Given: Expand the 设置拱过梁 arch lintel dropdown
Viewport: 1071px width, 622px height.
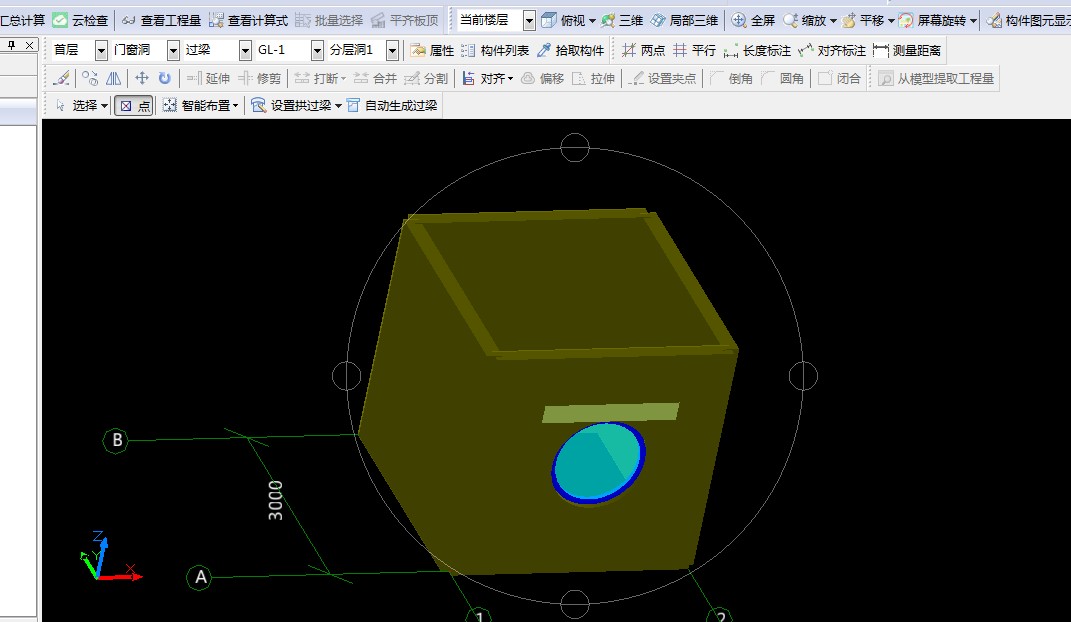Looking at the screenshot, I should coord(338,106).
